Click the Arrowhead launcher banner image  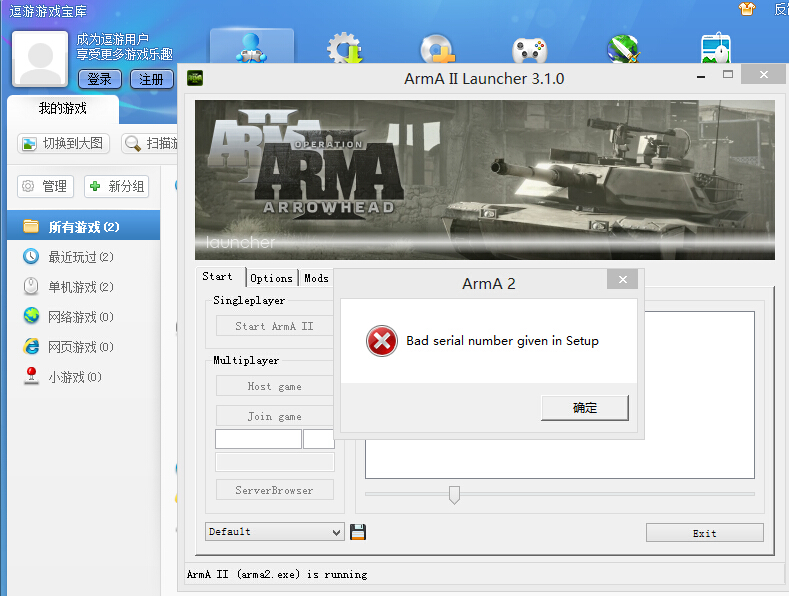tap(485, 180)
